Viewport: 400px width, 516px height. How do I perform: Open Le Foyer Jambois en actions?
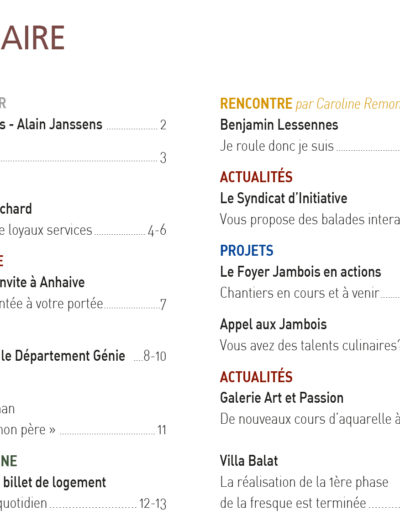click(x=300, y=272)
